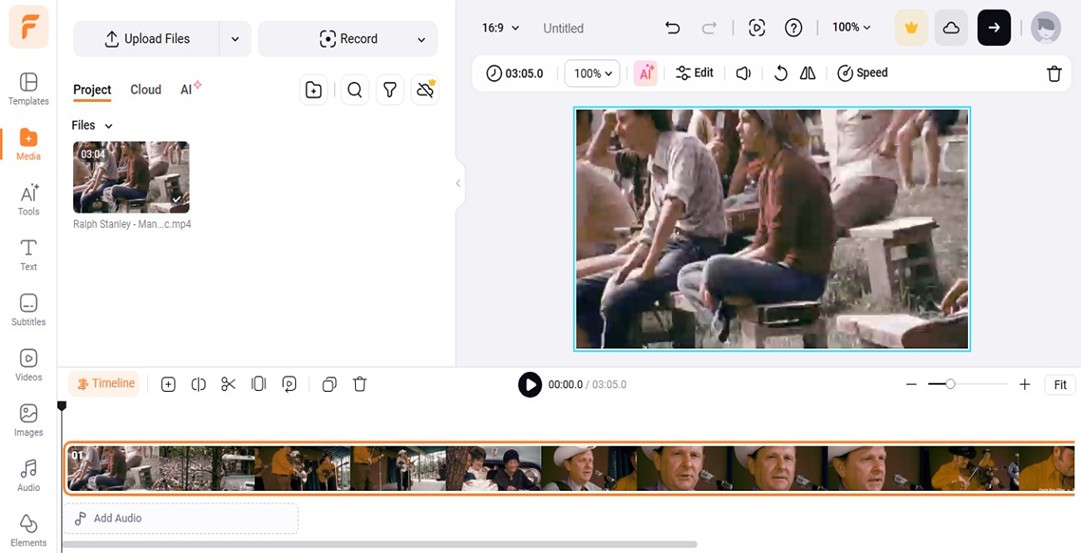Click the Upload Files button
Screen dimensions: 1081x553
coord(146,39)
